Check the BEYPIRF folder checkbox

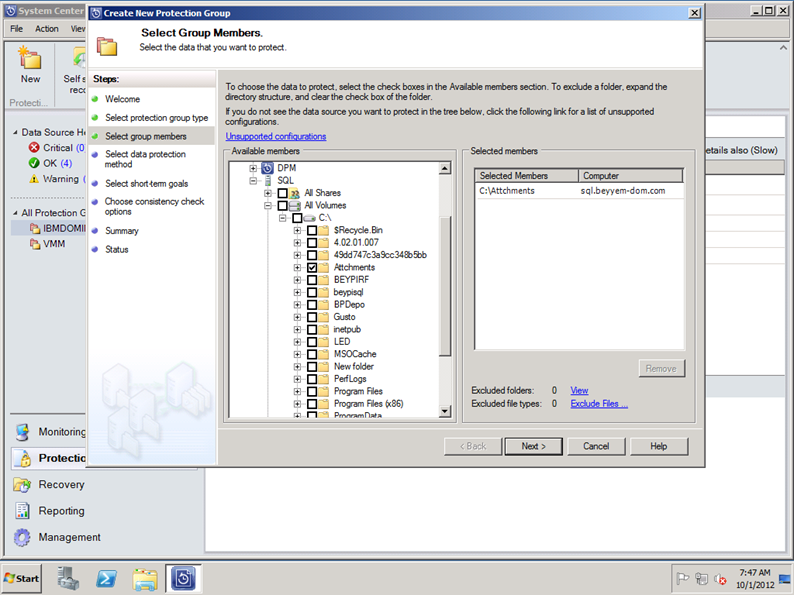[312, 280]
